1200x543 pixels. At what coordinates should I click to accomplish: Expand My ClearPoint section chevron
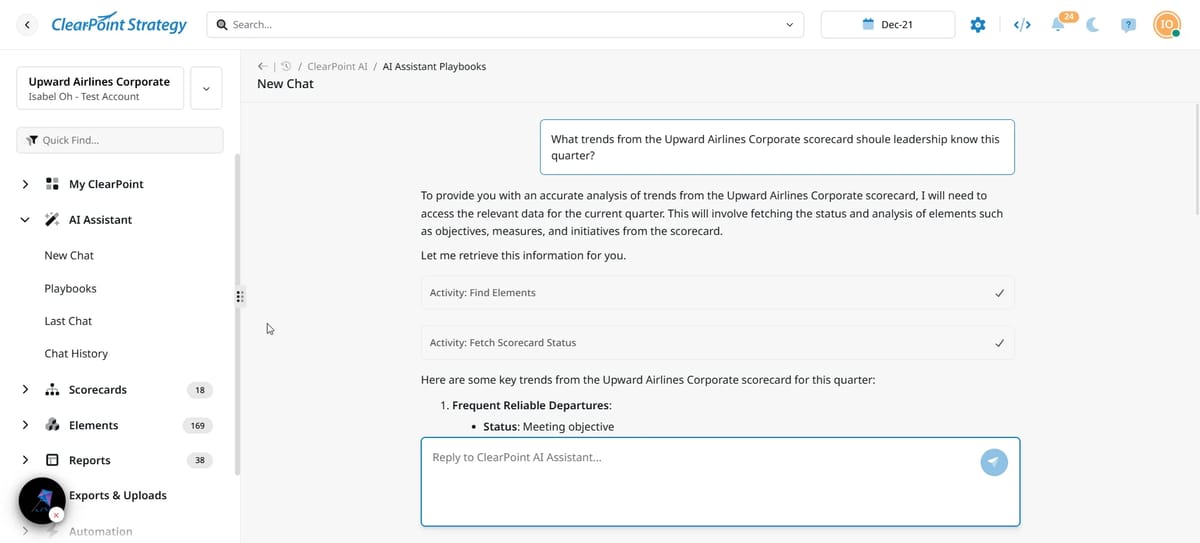(x=25, y=184)
